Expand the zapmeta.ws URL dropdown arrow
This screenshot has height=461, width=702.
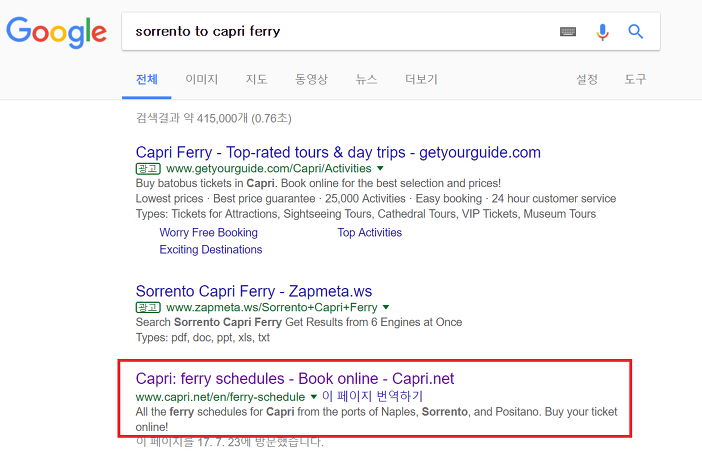click(x=386, y=307)
